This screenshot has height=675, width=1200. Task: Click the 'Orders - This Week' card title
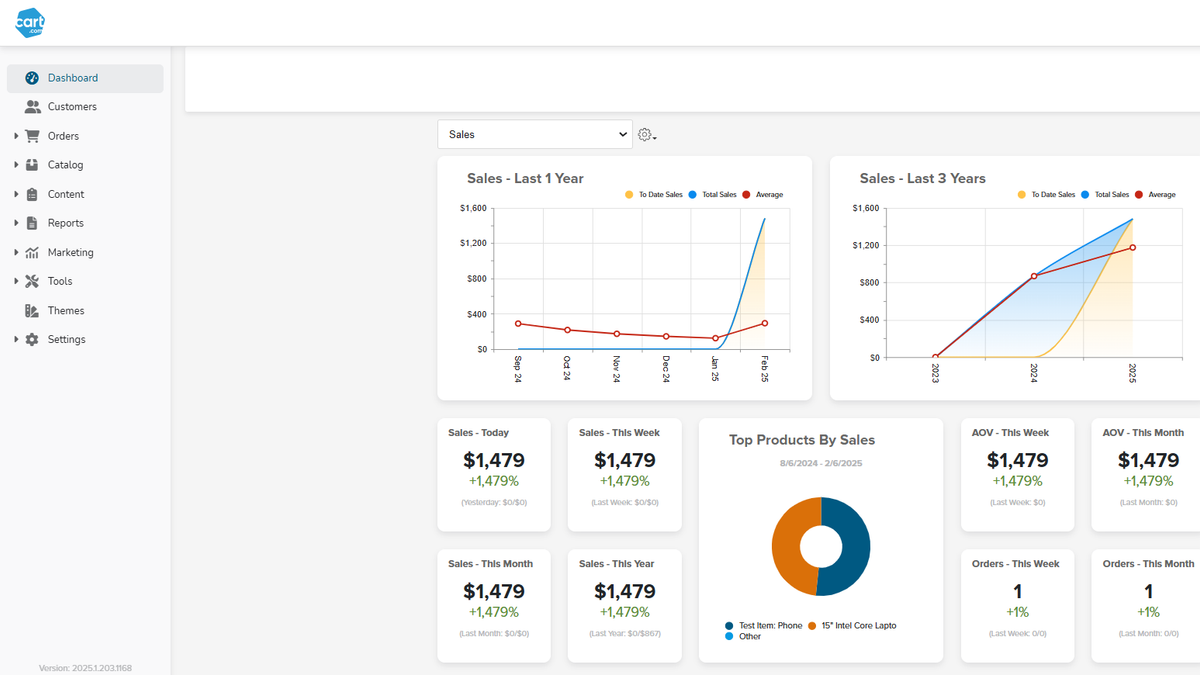coord(1015,564)
